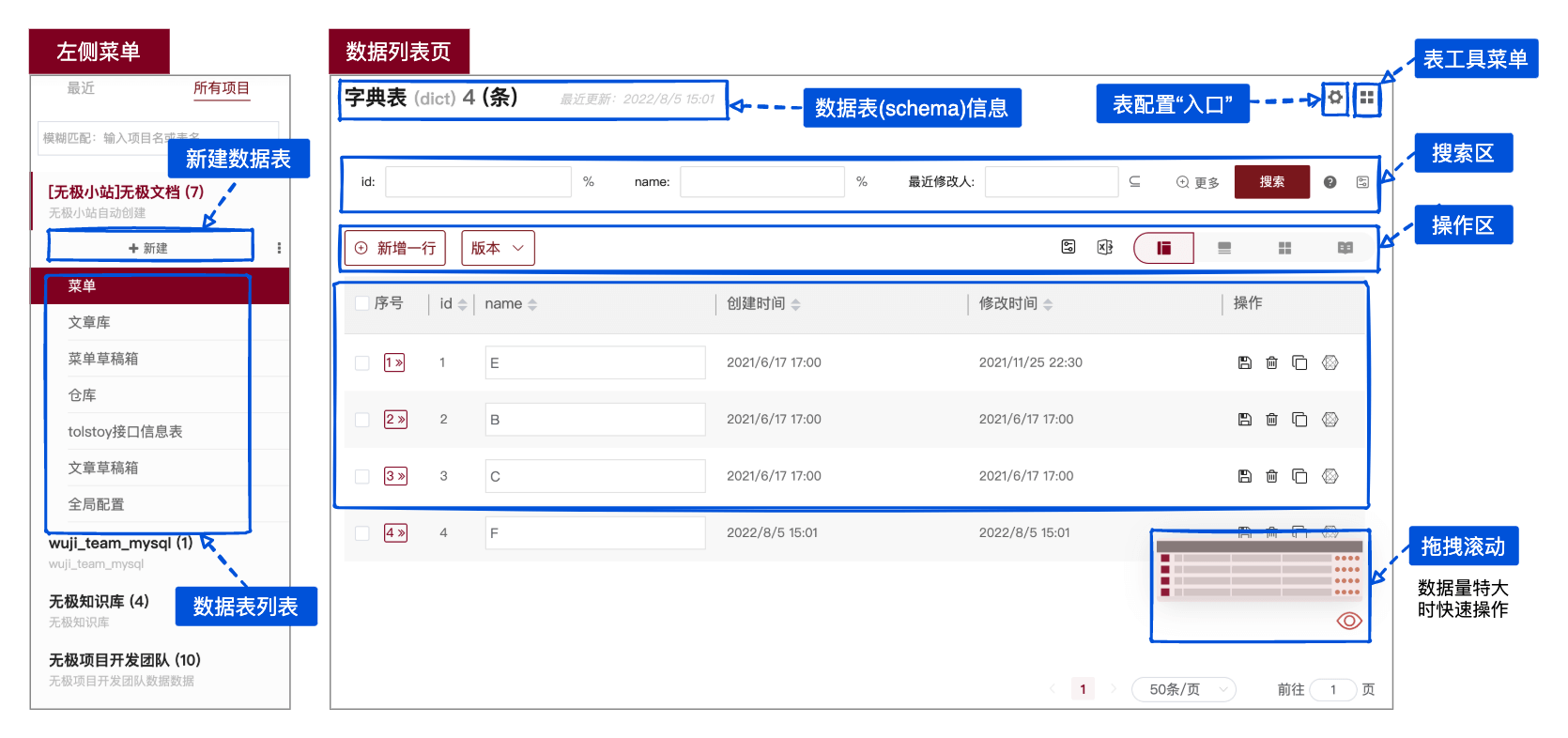Check the checkbox for row 3 (C)
The image size is (1568, 738).
click(x=362, y=476)
